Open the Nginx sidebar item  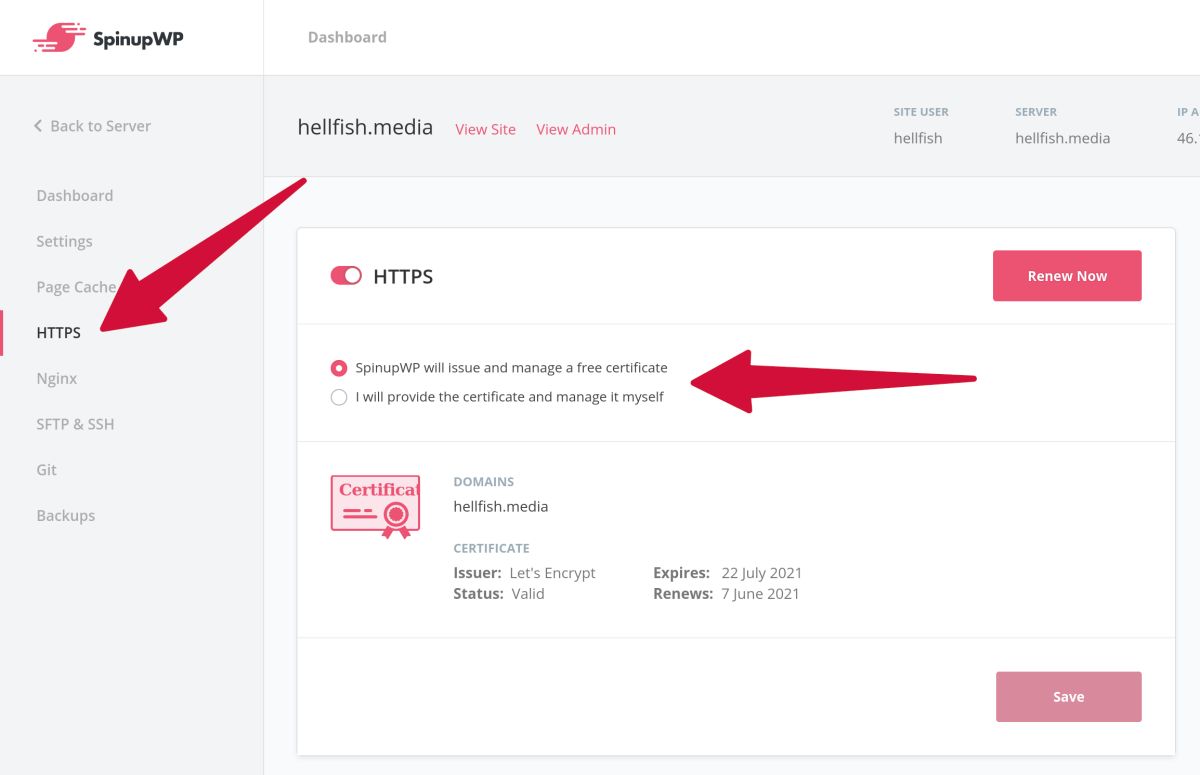coord(57,379)
